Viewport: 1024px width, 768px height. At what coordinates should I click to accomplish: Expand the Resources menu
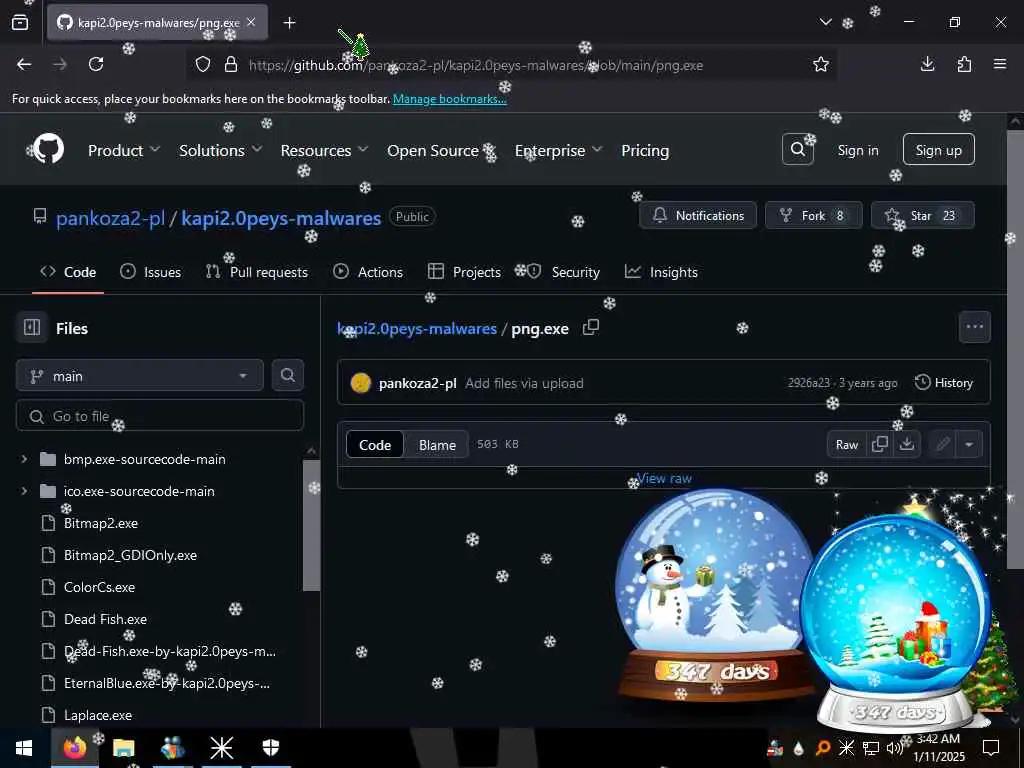[325, 150]
